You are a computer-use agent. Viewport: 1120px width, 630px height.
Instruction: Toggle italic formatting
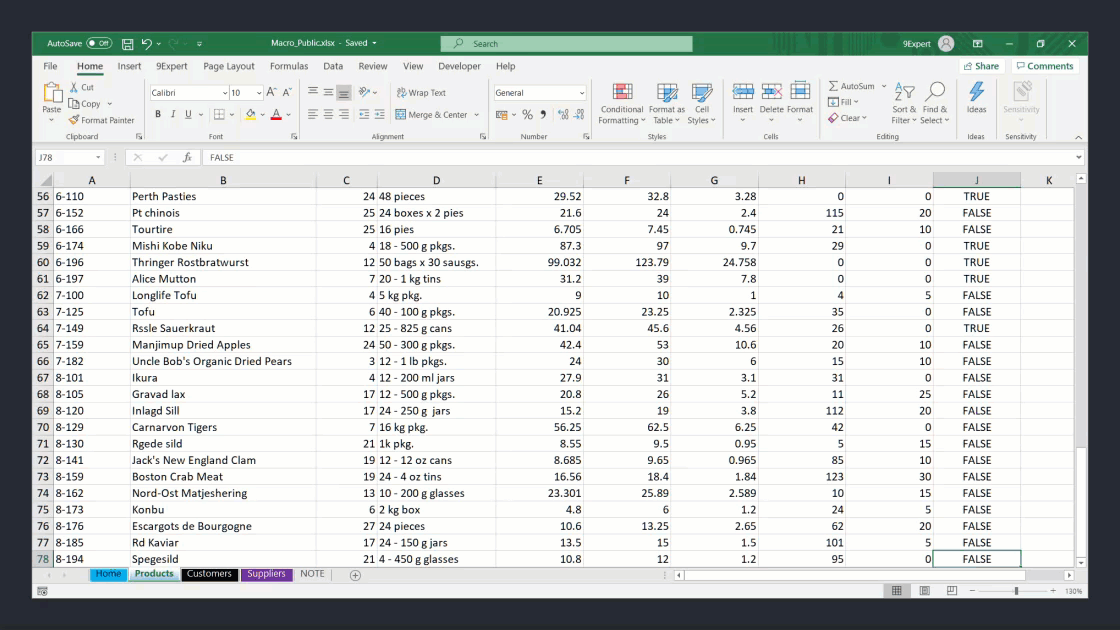click(x=172, y=114)
